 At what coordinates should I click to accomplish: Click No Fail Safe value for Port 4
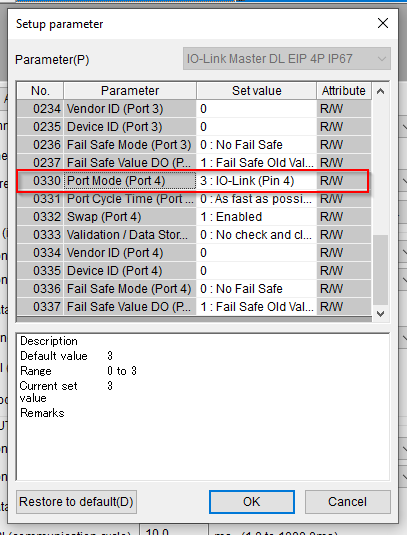point(257,289)
